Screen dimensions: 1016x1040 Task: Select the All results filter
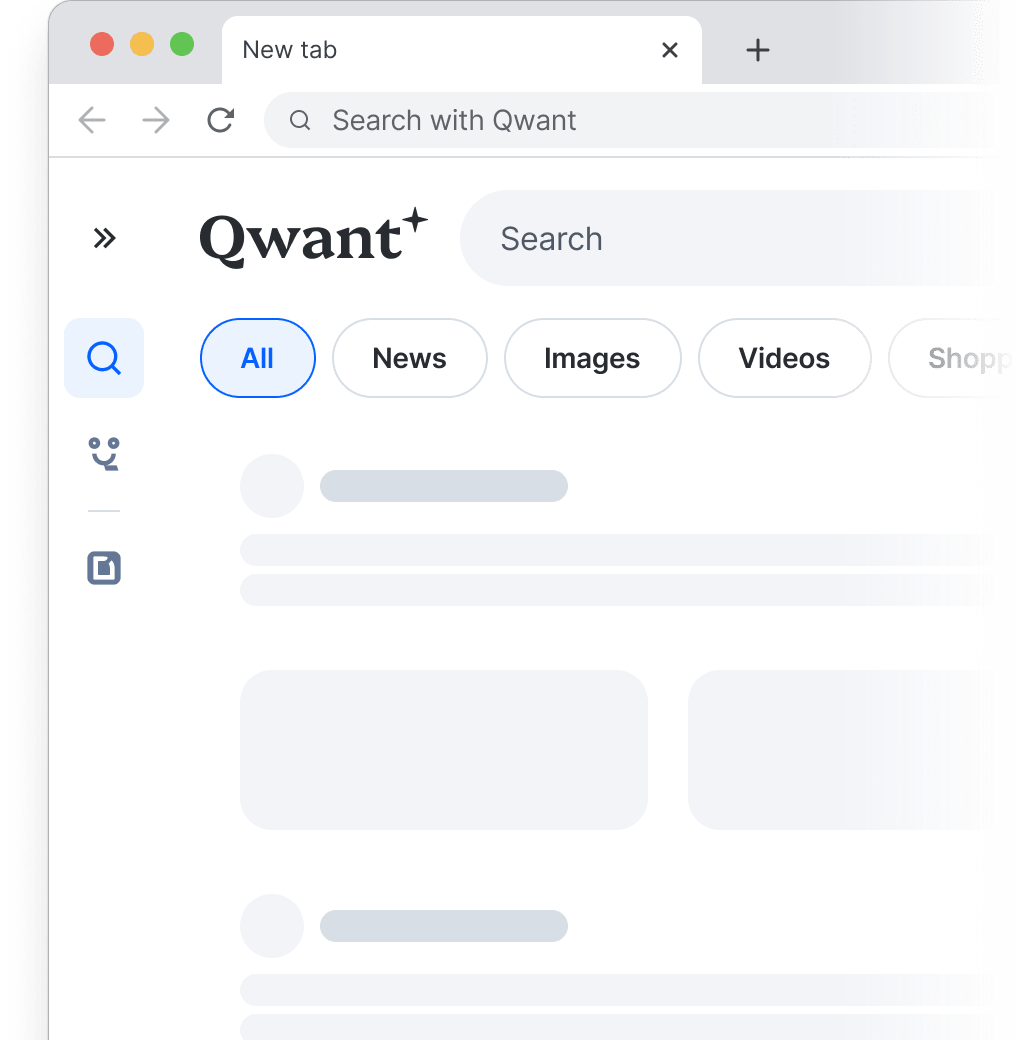(x=257, y=358)
